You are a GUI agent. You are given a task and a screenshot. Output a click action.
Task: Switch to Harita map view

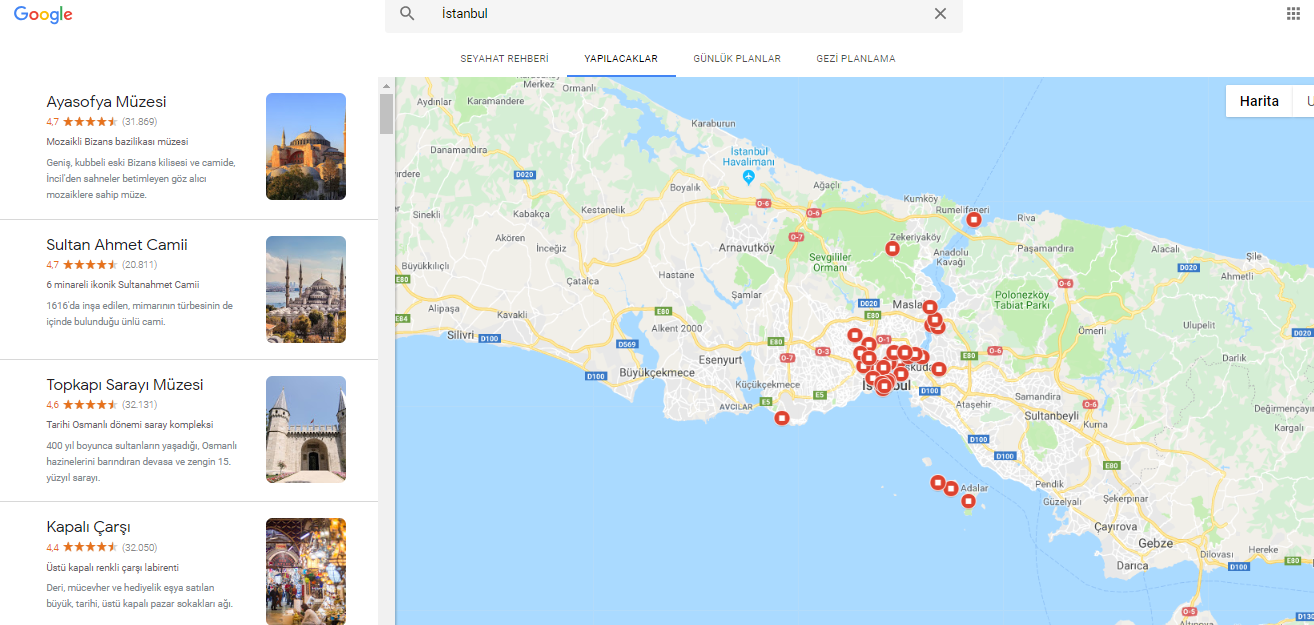click(1259, 101)
